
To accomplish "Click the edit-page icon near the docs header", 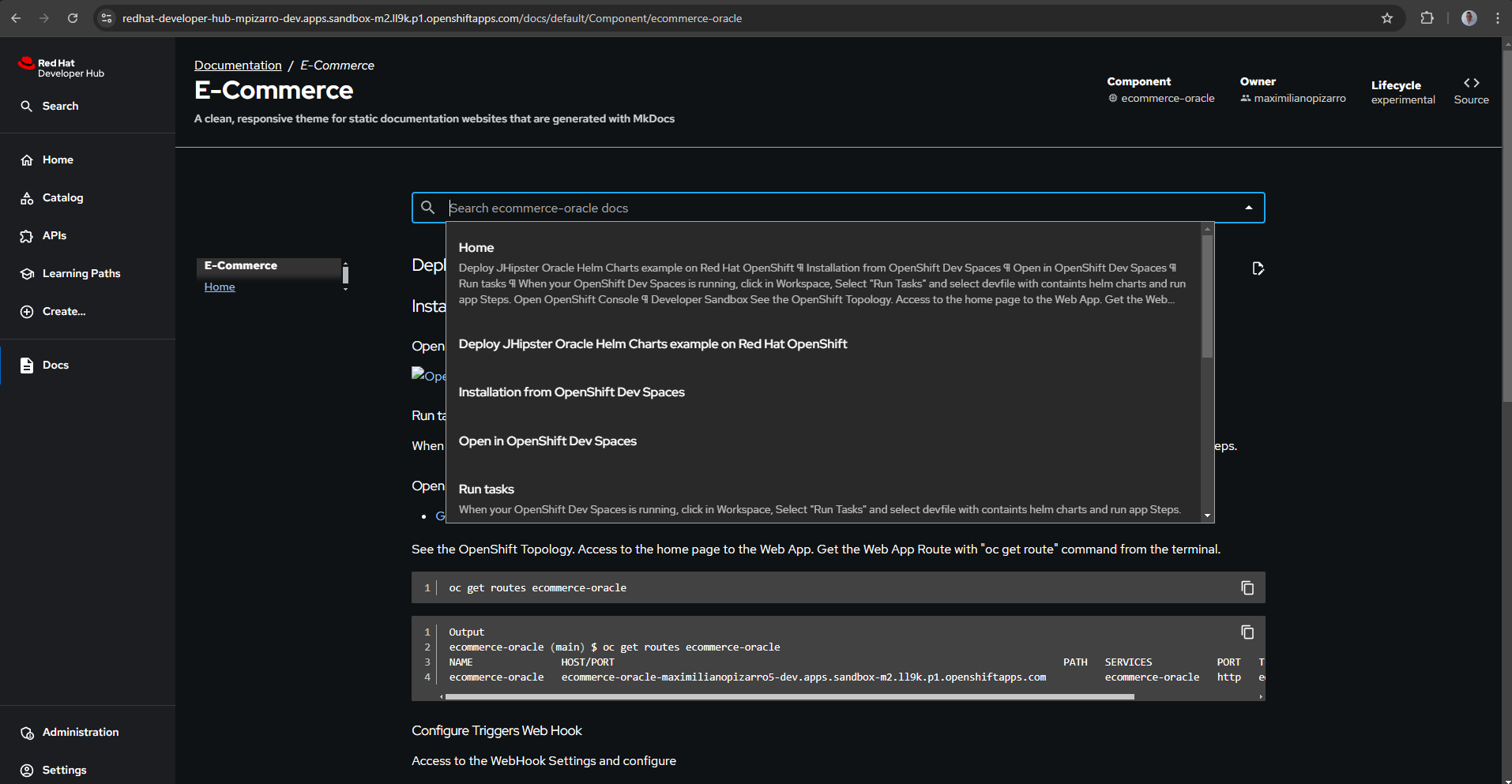I will [1257, 268].
